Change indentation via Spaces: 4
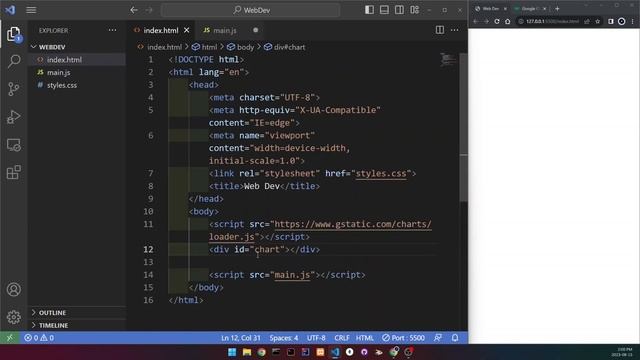This screenshot has height=360, width=640. pyautogui.click(x=284, y=338)
